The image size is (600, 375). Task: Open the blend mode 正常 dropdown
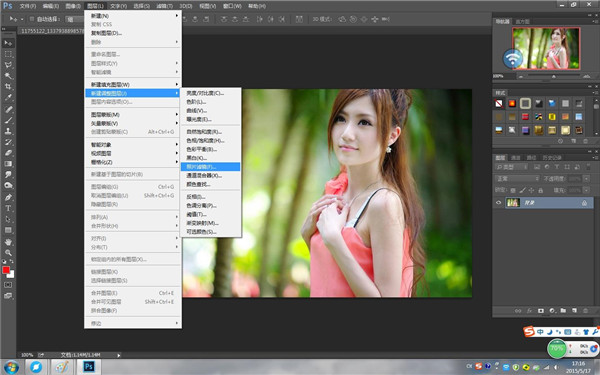tap(517, 179)
